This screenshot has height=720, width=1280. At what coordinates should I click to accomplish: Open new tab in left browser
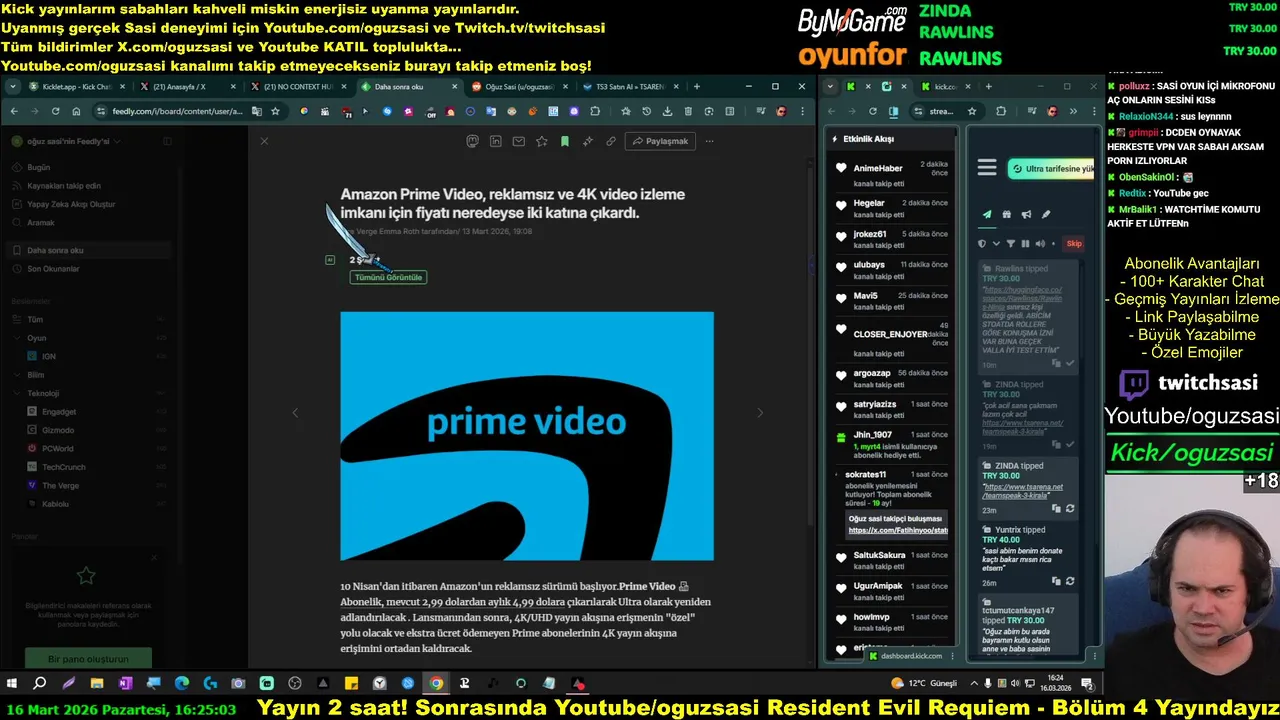pos(697,87)
